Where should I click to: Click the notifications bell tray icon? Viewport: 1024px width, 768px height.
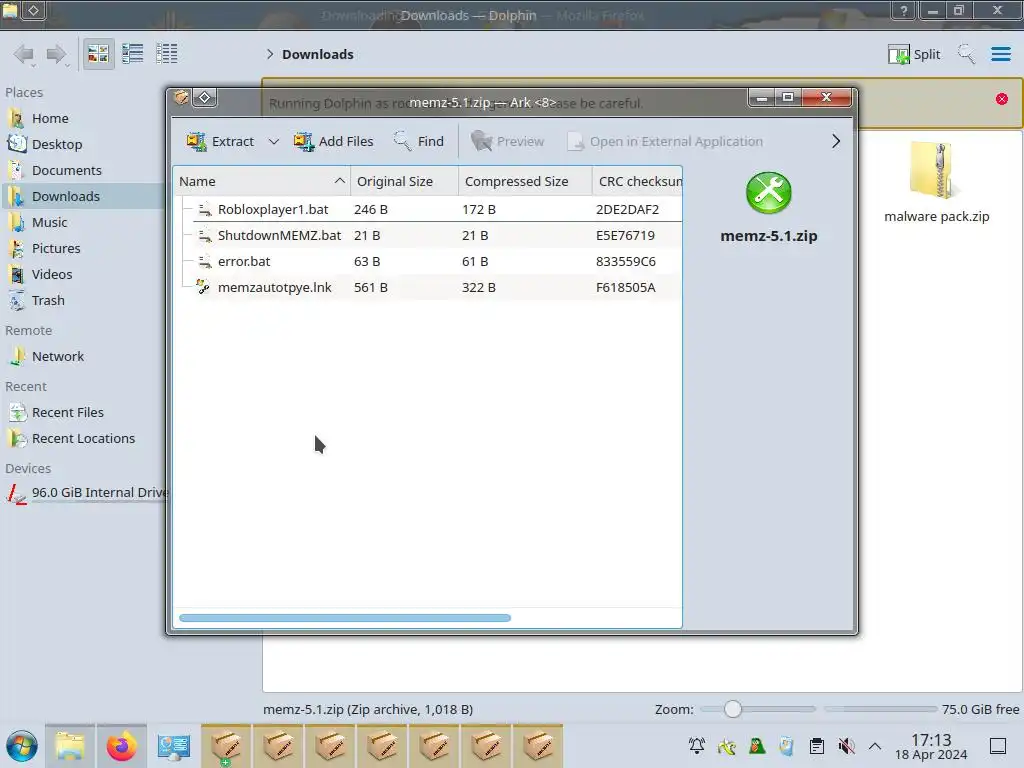(x=697, y=746)
